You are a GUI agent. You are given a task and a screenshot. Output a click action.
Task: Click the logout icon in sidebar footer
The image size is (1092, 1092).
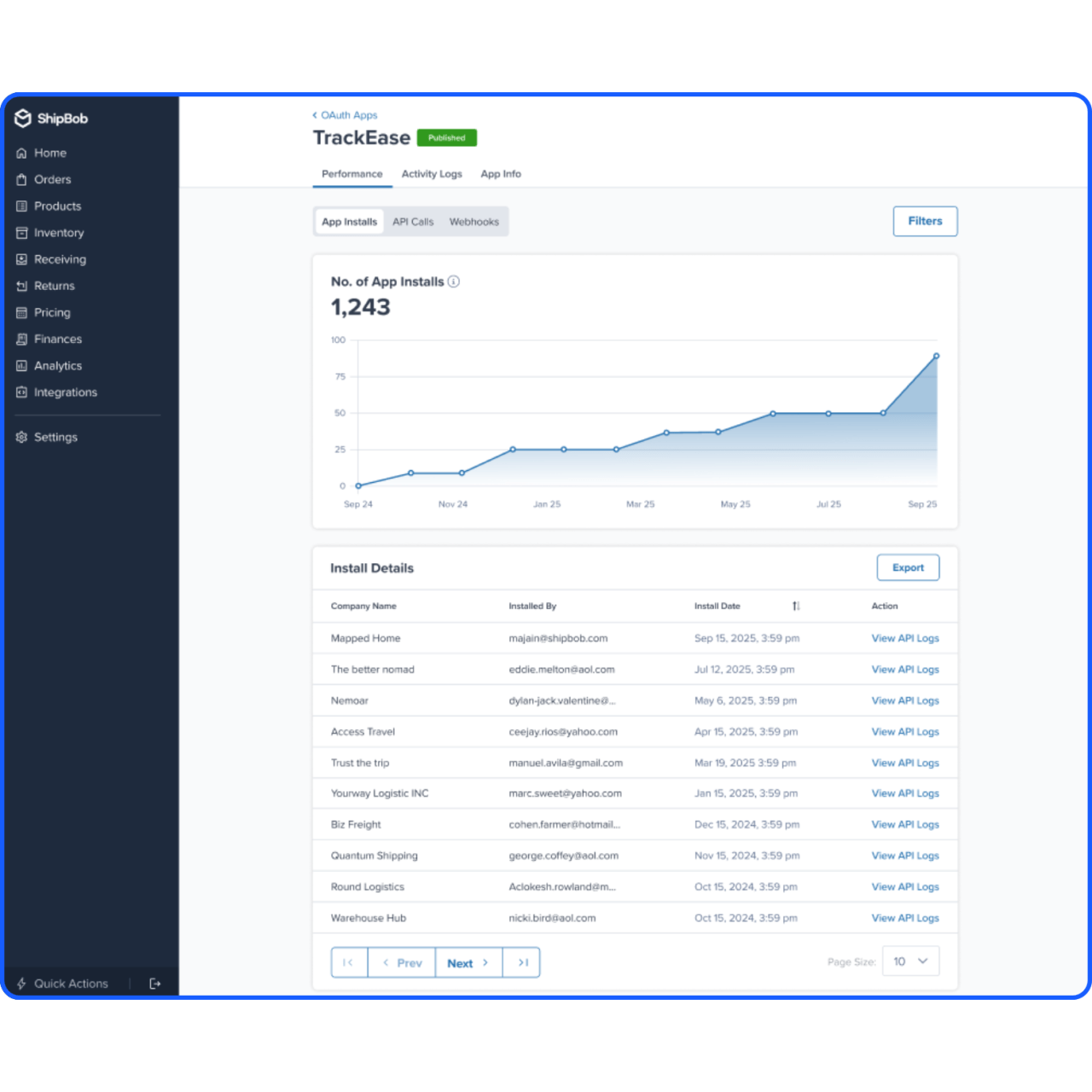tap(155, 984)
